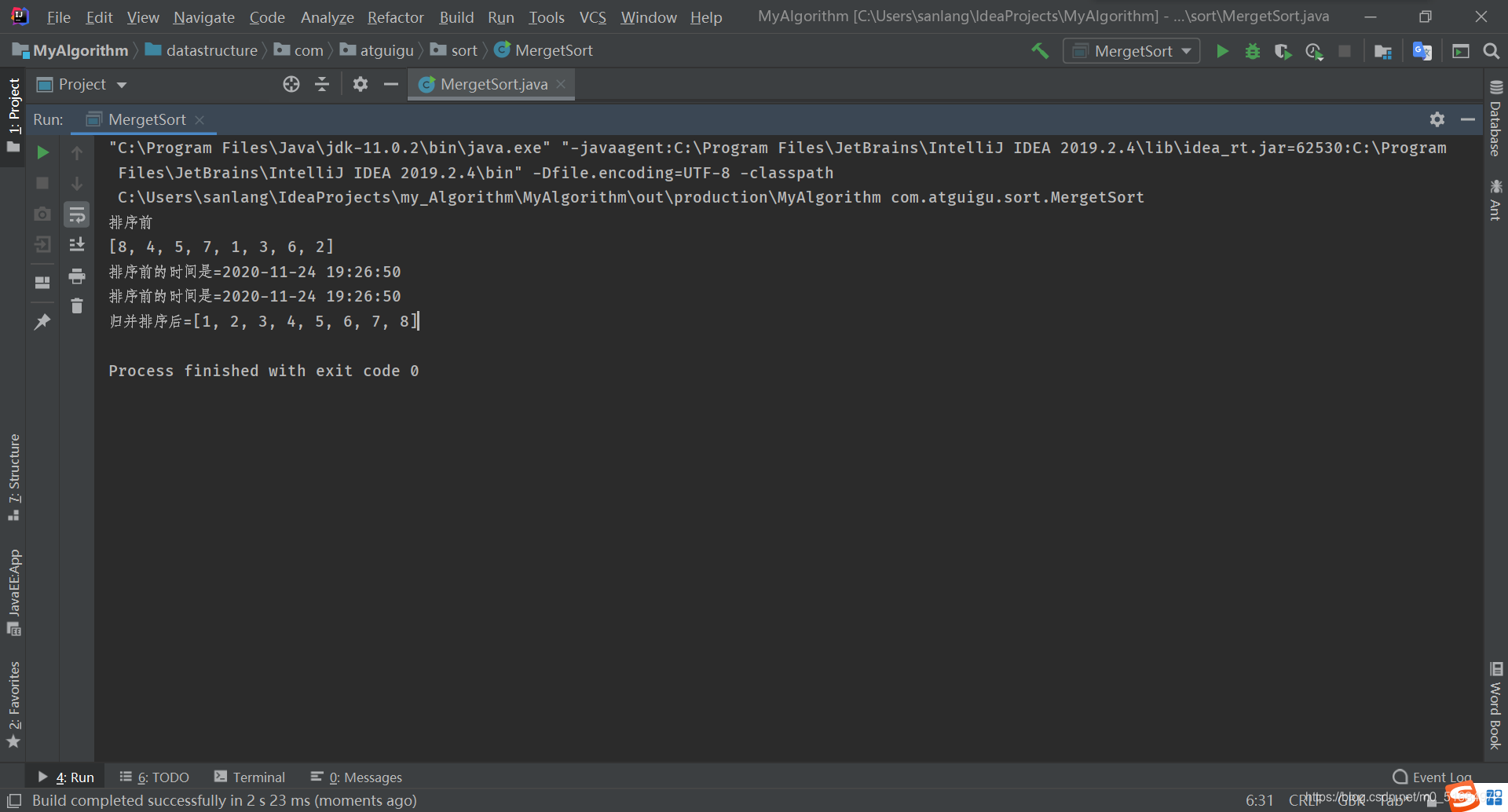Click the up stack trace arrow
The width and height of the screenshot is (1508, 812).
pos(77,152)
